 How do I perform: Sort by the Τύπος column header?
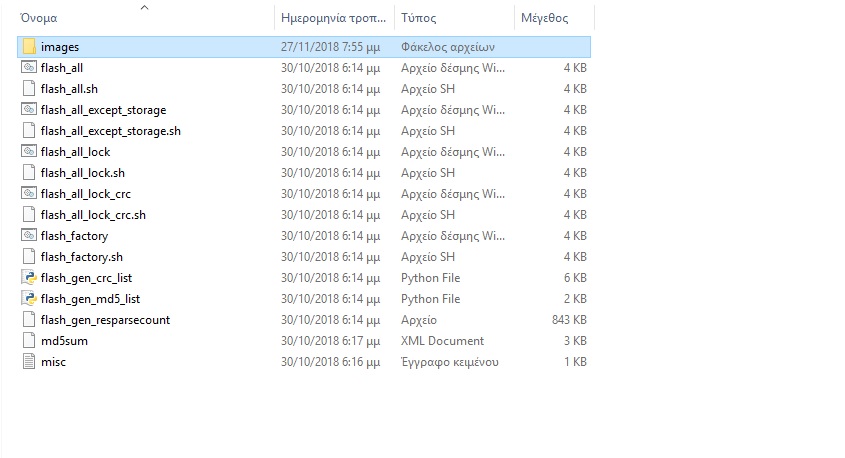[418, 19]
